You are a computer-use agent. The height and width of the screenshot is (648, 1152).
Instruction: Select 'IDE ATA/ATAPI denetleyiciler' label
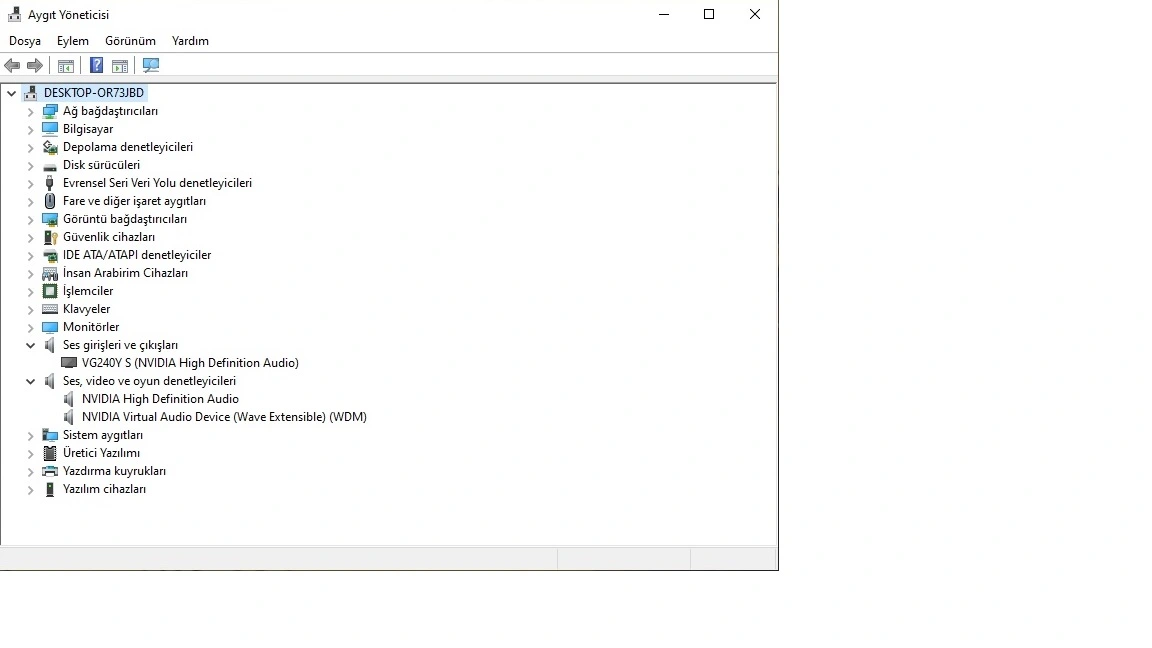coord(137,255)
